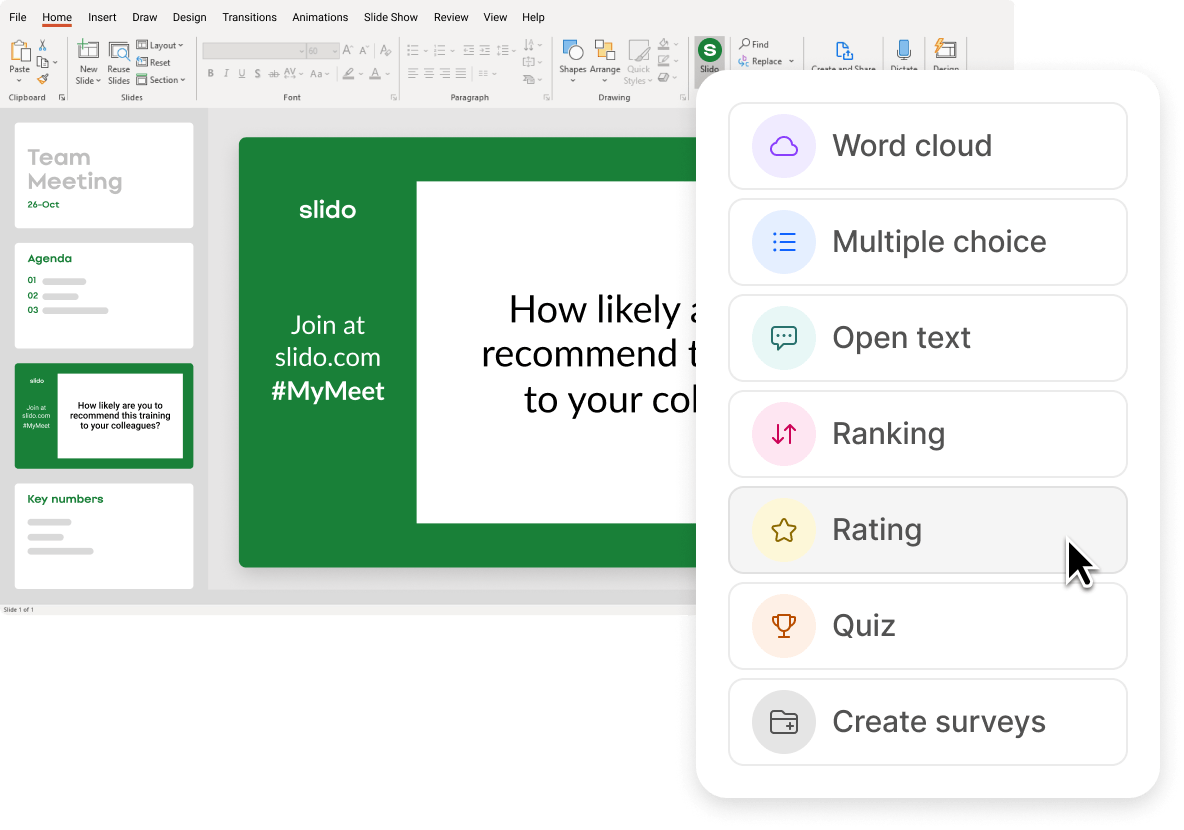Open the Slide Show menu
This screenshot has width=1184, height=830.
[x=390, y=17]
